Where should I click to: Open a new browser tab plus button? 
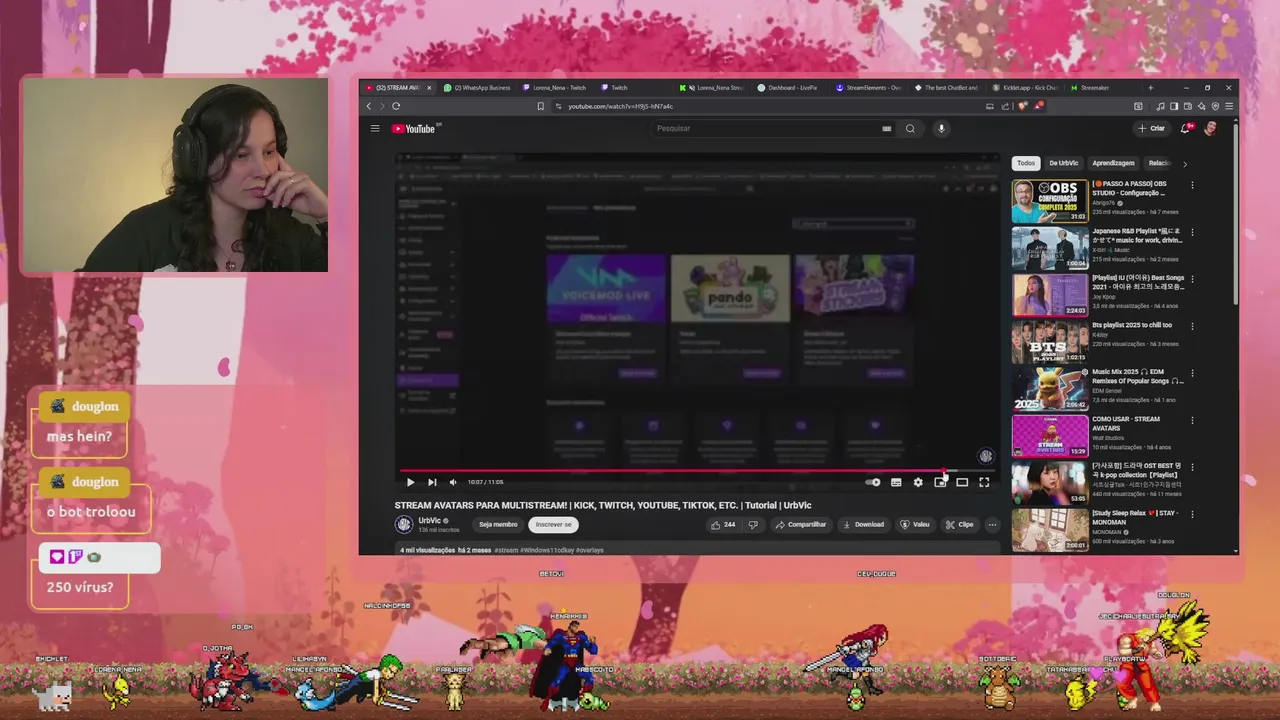coord(1151,88)
